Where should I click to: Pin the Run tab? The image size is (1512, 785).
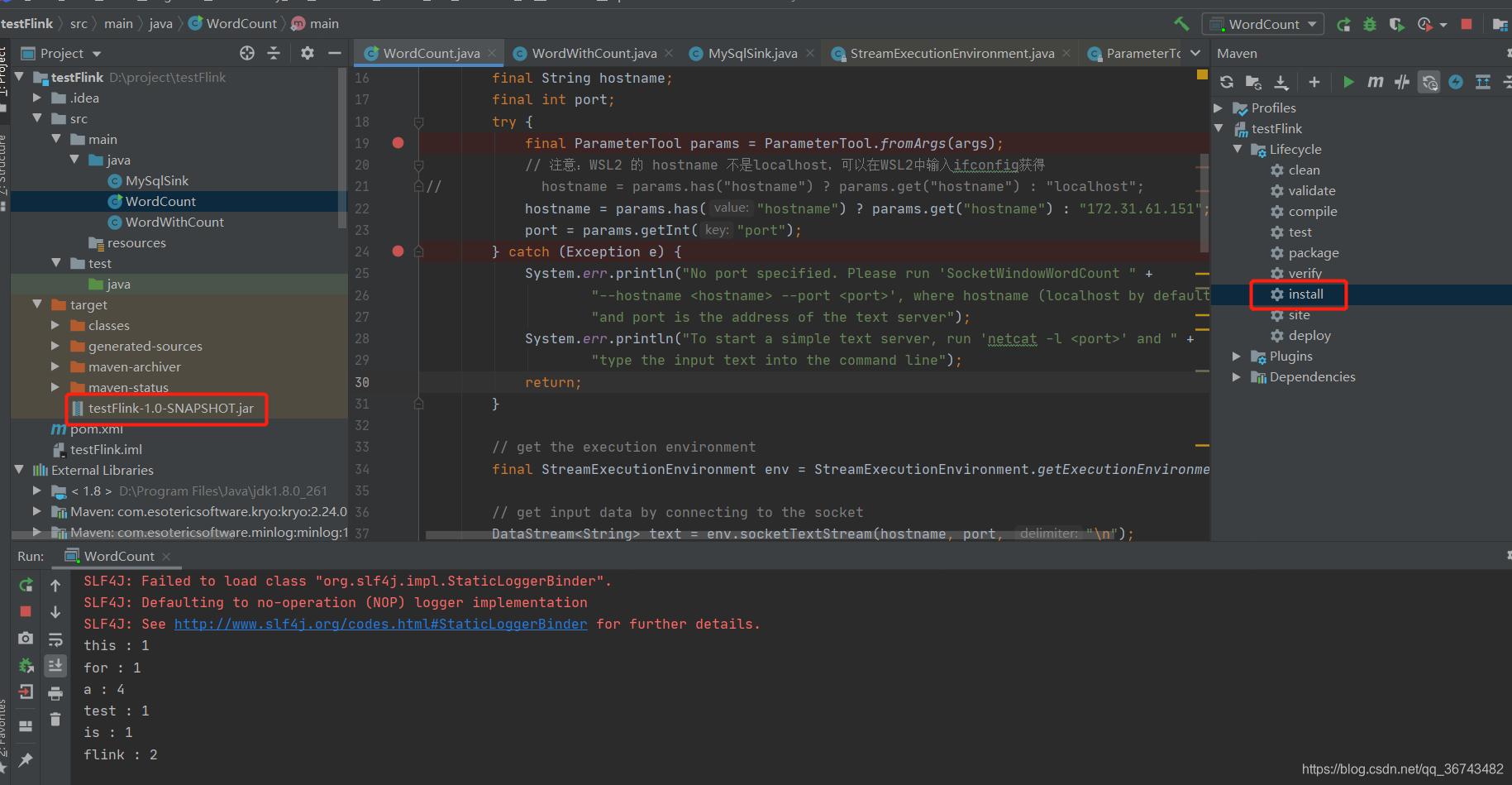(26, 759)
